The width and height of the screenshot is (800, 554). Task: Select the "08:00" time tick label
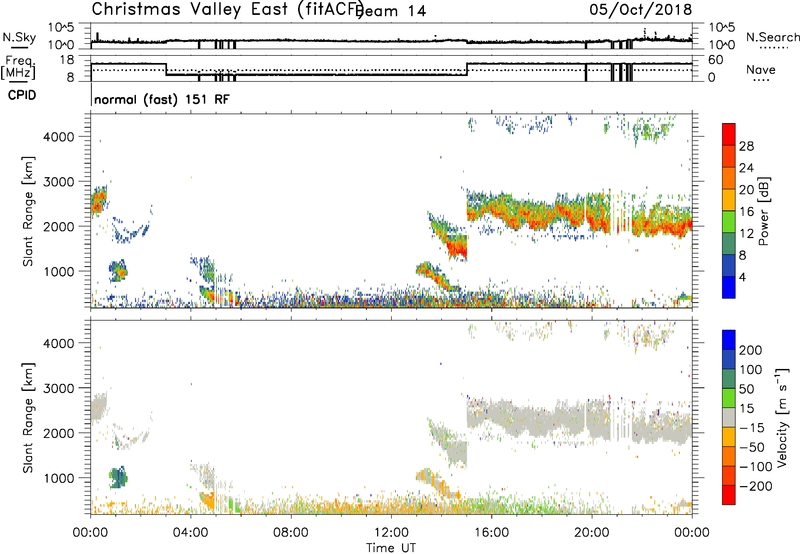point(291,533)
